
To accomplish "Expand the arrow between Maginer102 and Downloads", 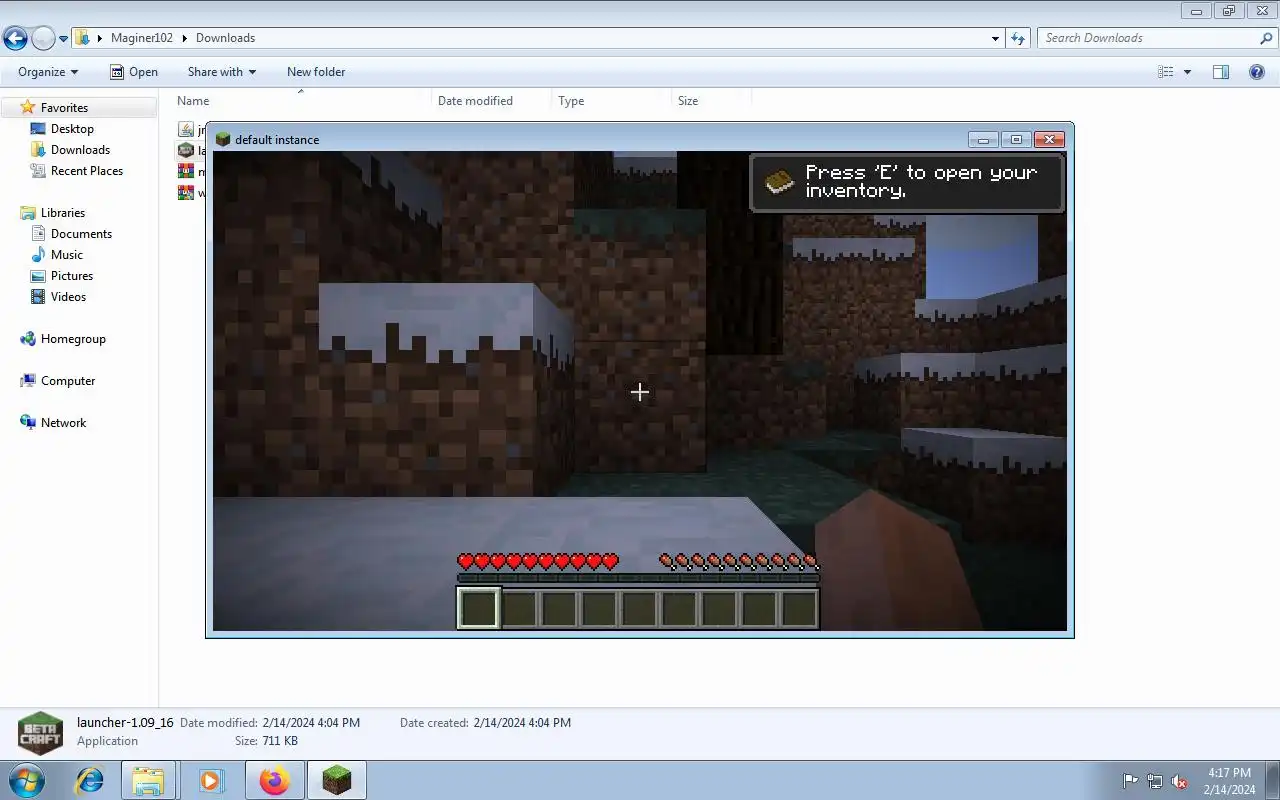I will [184, 38].
